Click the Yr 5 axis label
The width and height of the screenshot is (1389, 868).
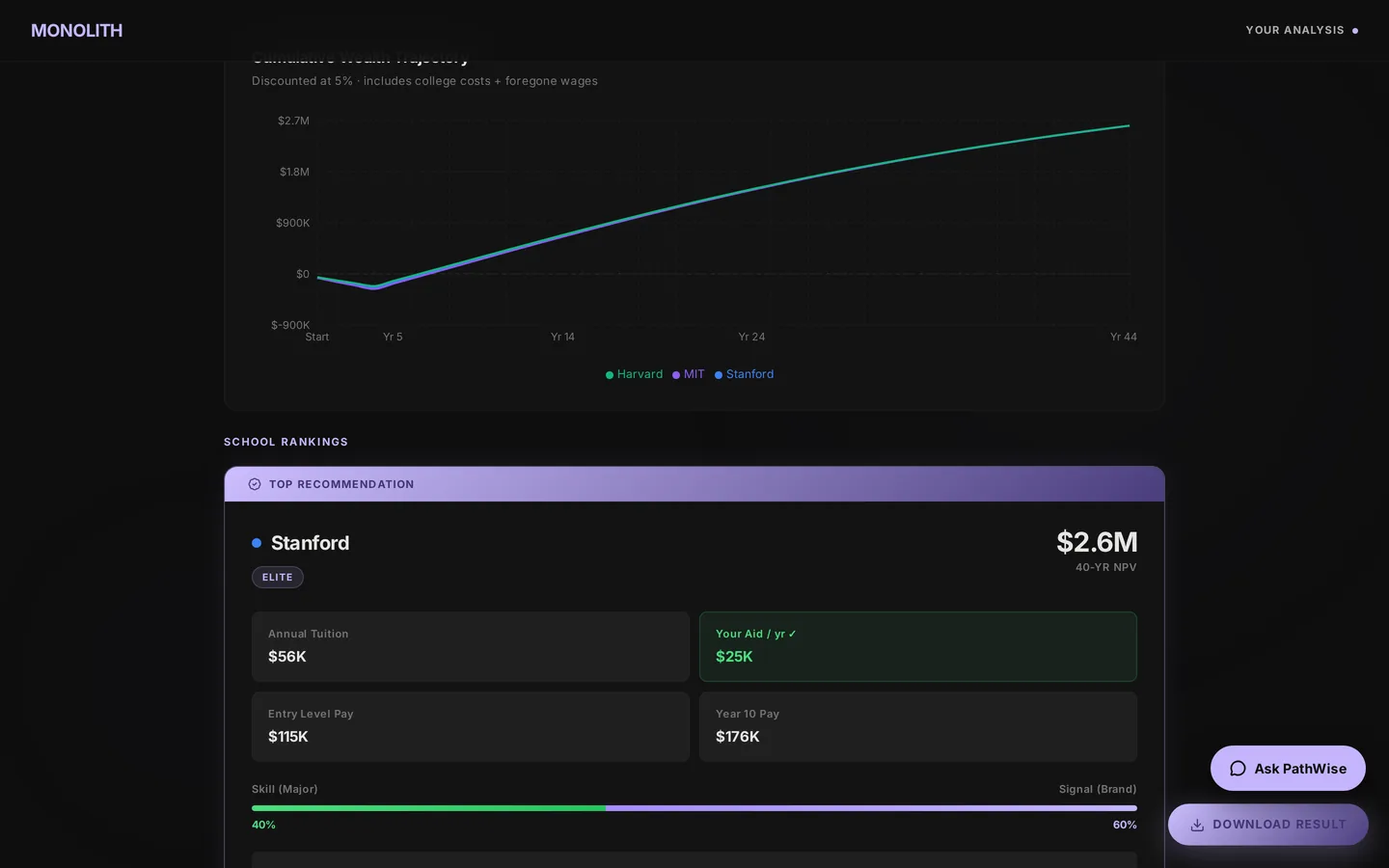click(x=393, y=337)
